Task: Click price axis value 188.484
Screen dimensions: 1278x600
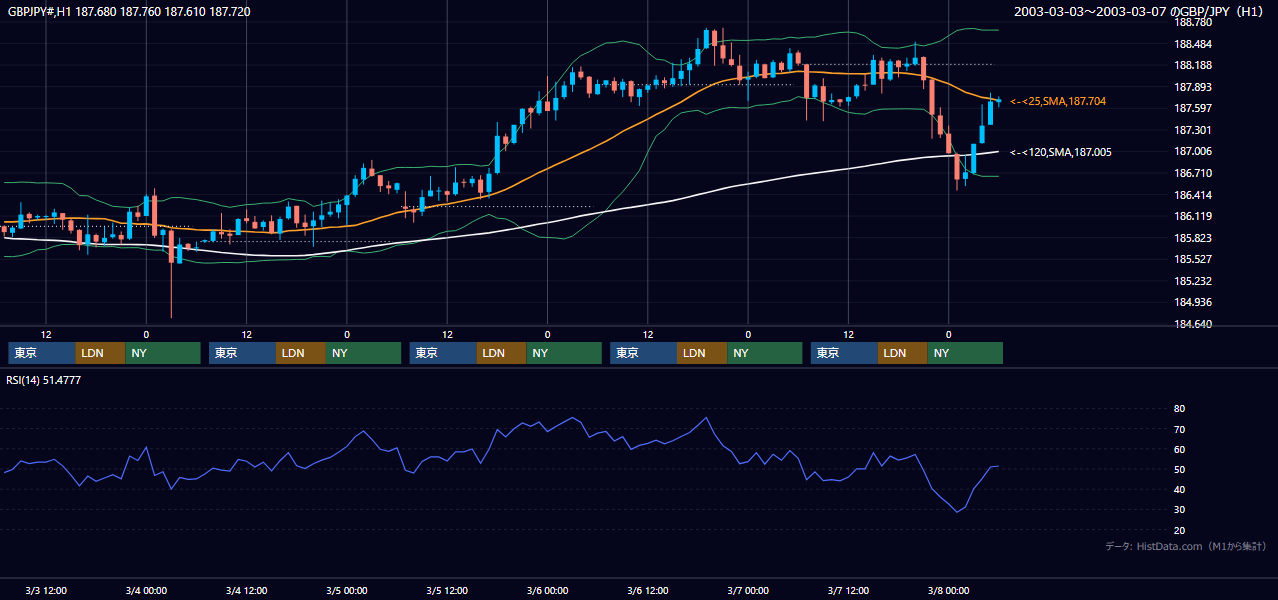Action: 1193,44
